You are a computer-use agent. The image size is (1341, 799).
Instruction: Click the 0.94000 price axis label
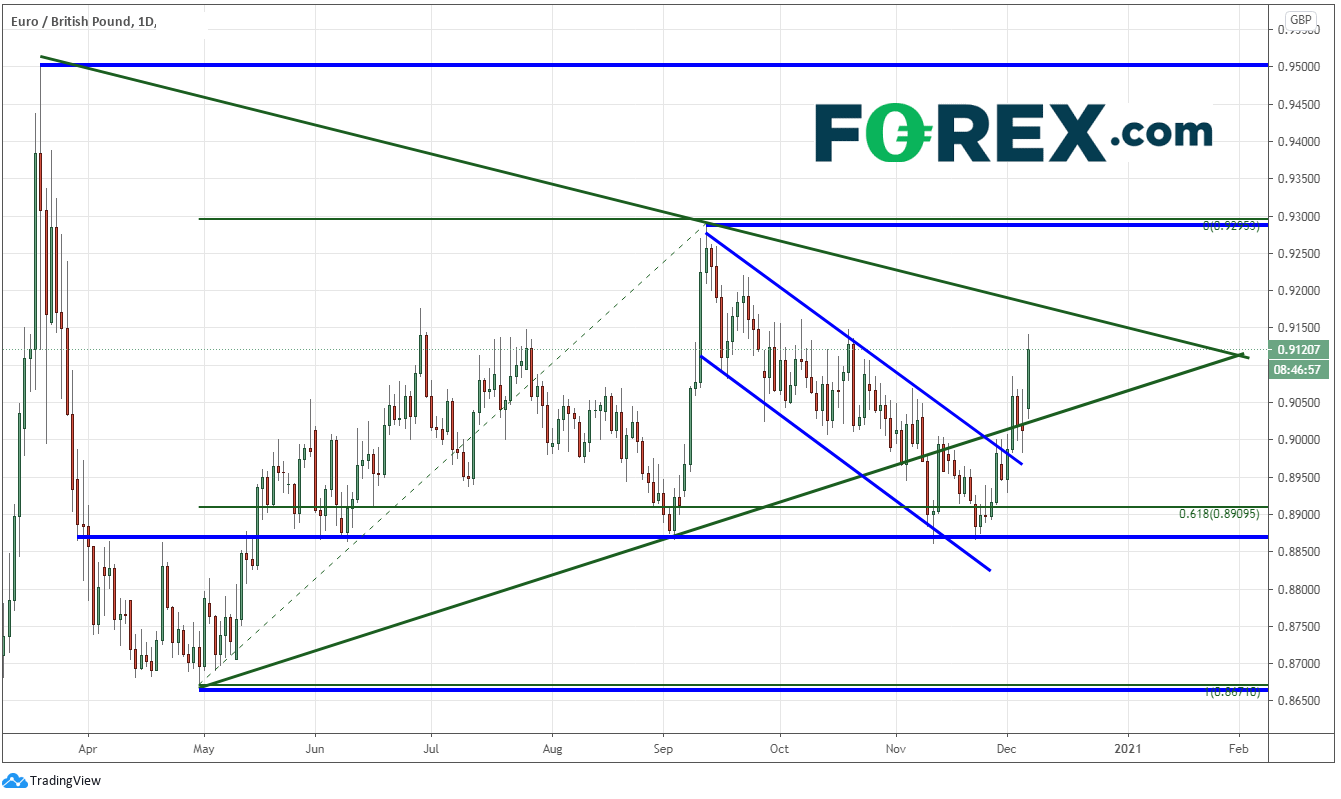click(x=1297, y=142)
